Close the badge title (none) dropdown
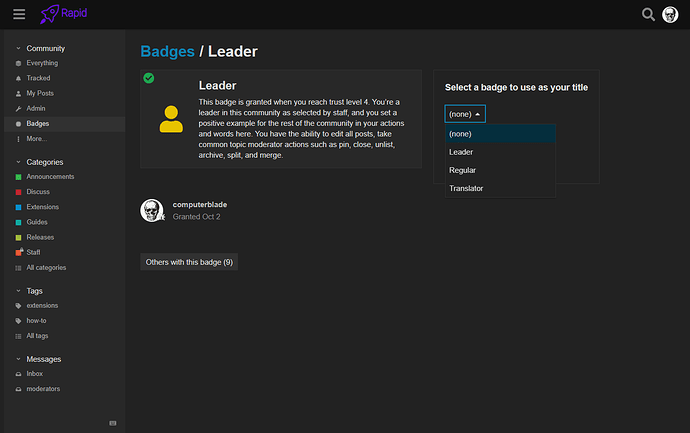Image resolution: width=690 pixels, height=433 pixels. point(465,114)
